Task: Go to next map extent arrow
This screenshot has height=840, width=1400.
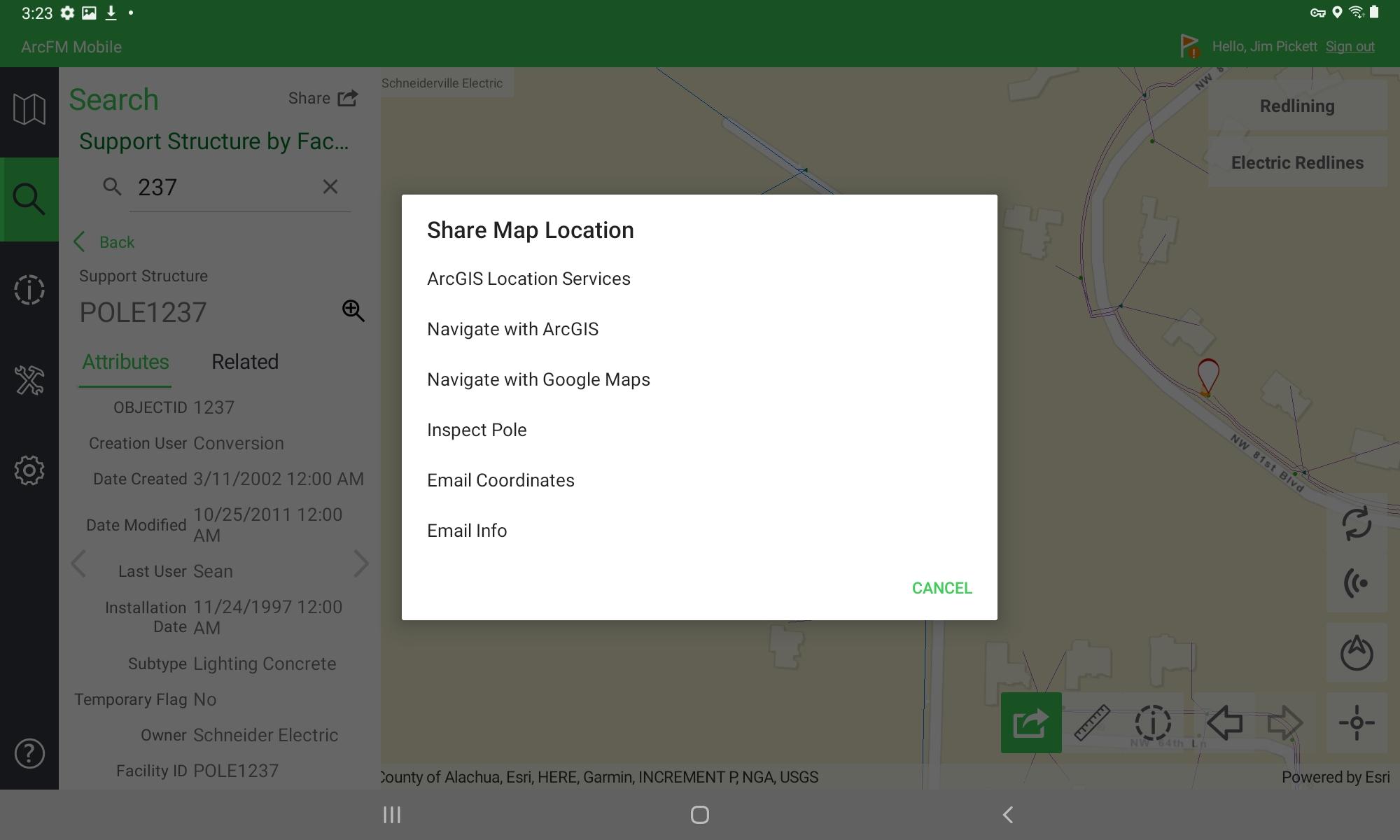Action: click(1285, 722)
